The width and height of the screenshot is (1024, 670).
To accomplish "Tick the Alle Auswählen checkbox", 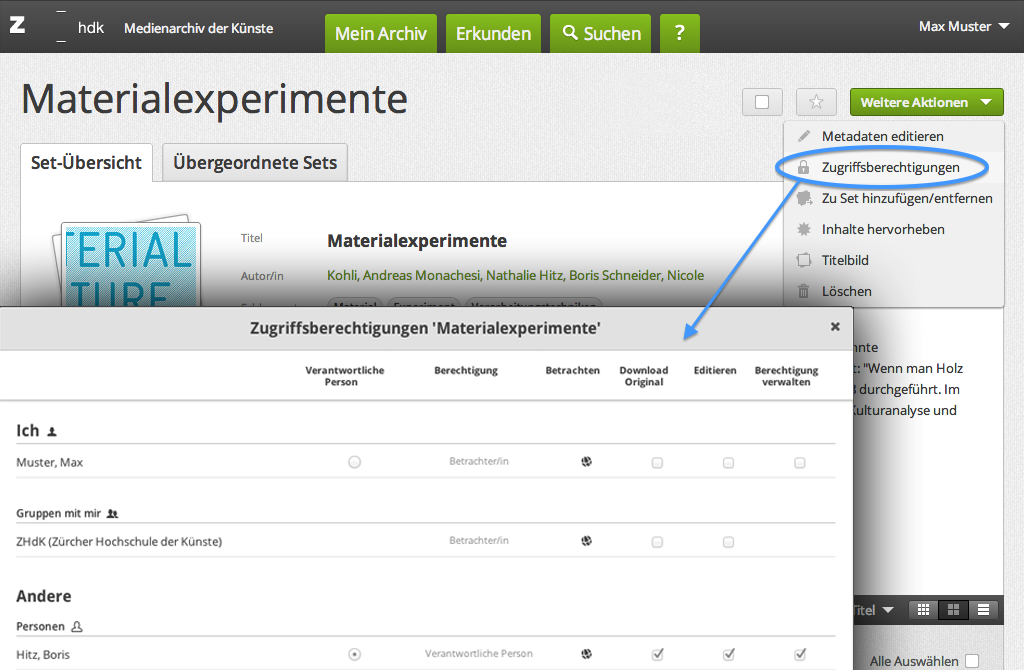I will tap(972, 661).
